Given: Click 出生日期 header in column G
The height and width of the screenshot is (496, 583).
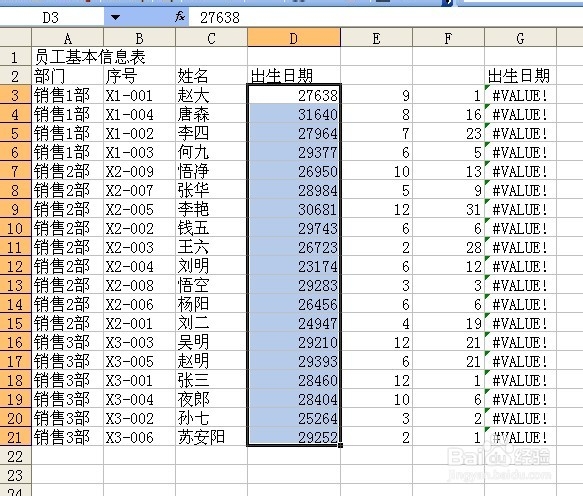Looking at the screenshot, I should point(521,76).
